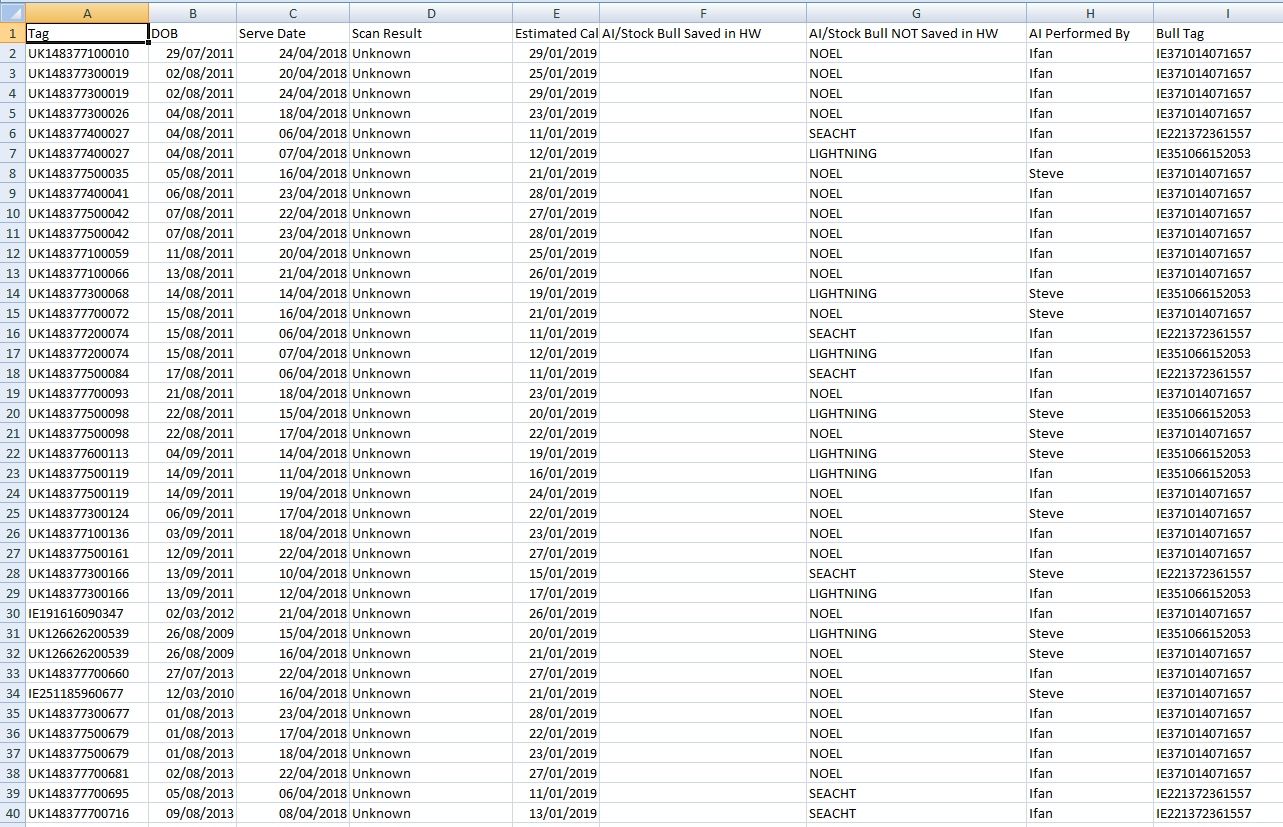1283x827 pixels.
Task: Click the 'Bull Tag' header cell
Action: [1218, 33]
